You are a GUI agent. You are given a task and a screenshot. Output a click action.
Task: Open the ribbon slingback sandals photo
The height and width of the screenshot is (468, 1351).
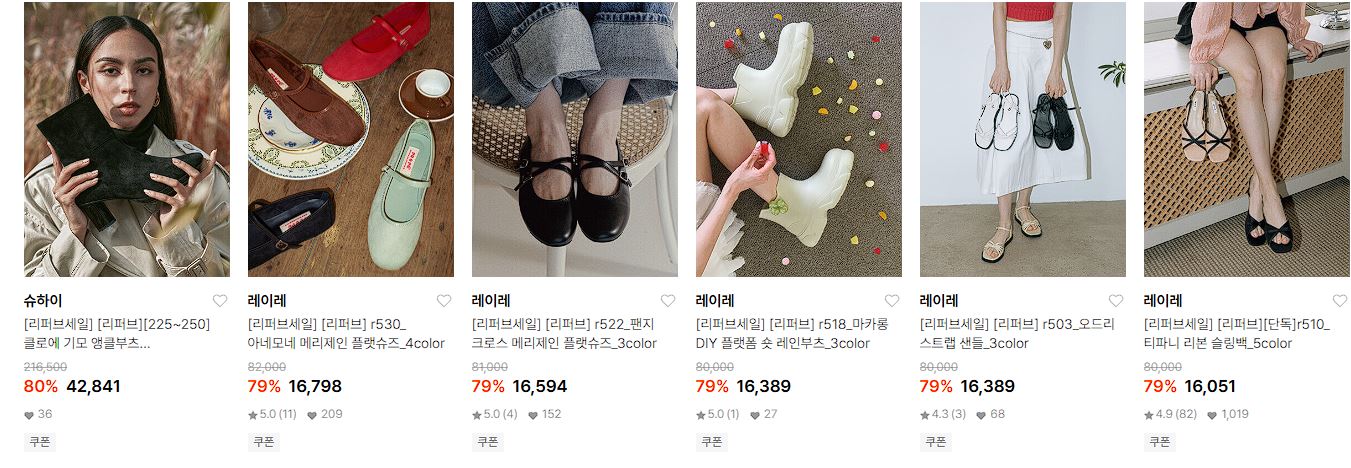[1247, 139]
